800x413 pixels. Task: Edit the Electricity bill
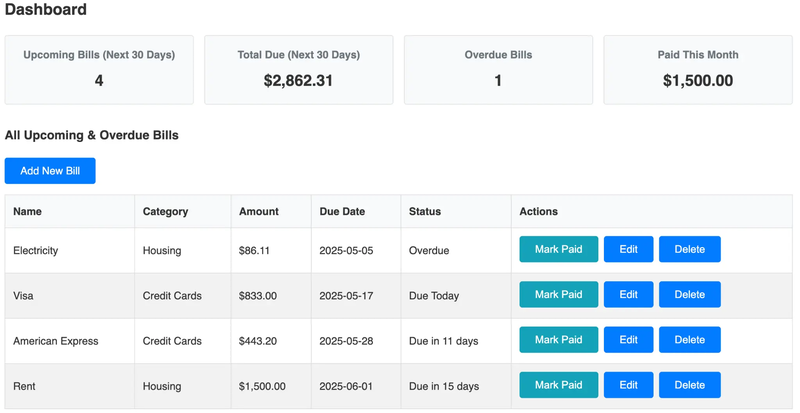629,249
